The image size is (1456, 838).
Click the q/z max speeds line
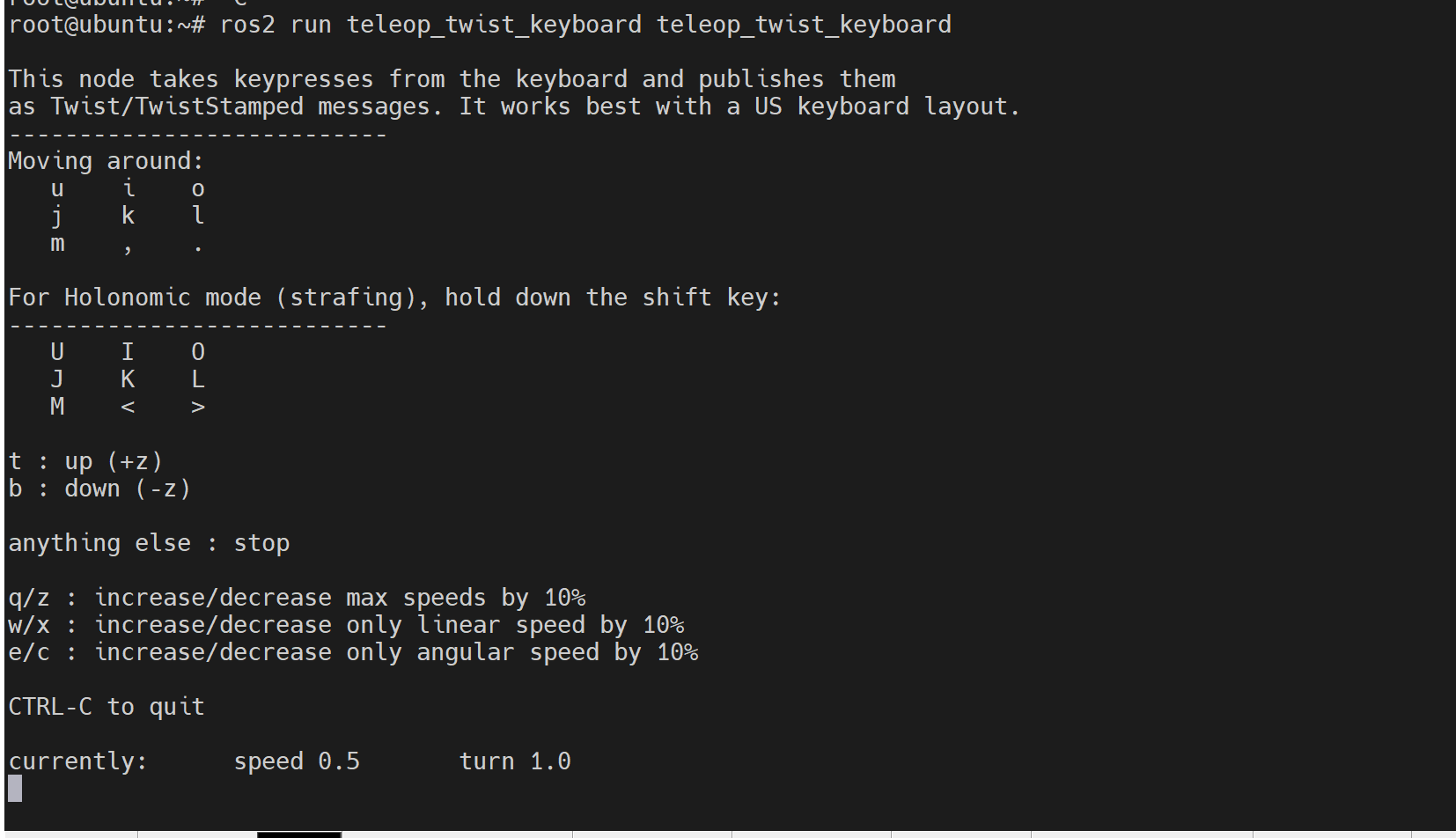297,598
